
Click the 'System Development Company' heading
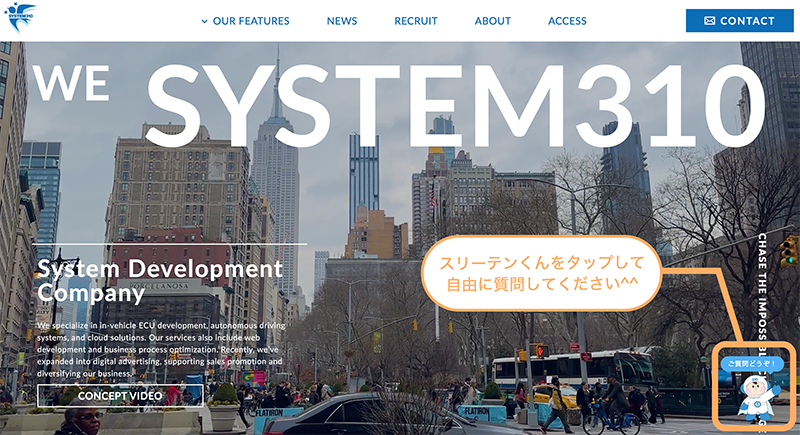159,280
